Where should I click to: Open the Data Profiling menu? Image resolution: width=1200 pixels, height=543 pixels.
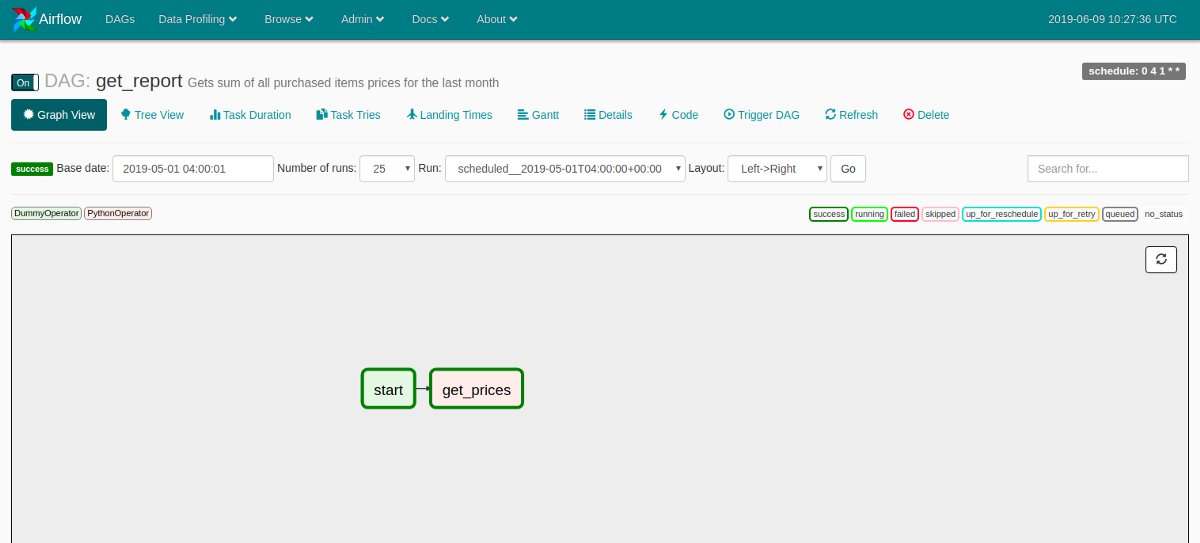(x=198, y=19)
